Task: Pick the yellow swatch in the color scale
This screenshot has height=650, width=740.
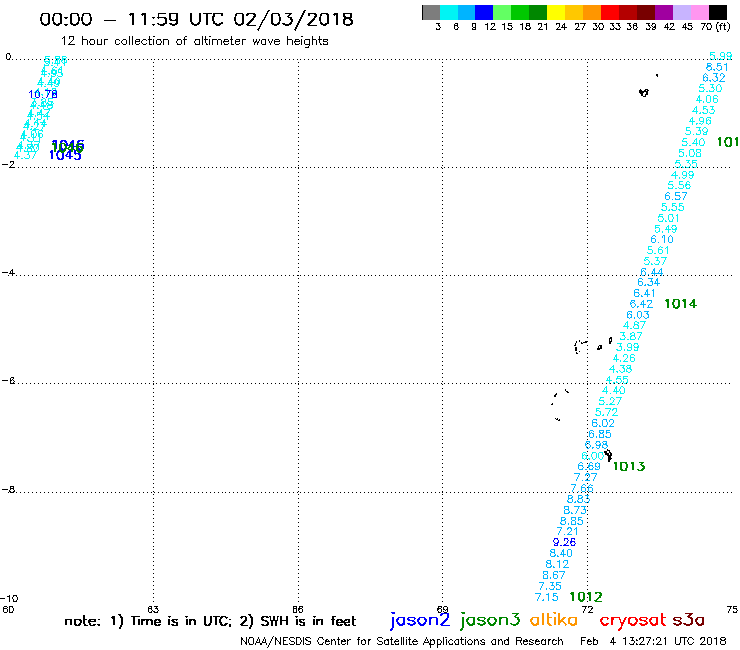Action: tap(556, 12)
